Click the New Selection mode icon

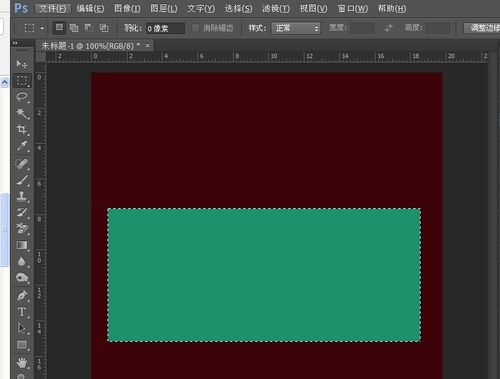pyautogui.click(x=59, y=28)
